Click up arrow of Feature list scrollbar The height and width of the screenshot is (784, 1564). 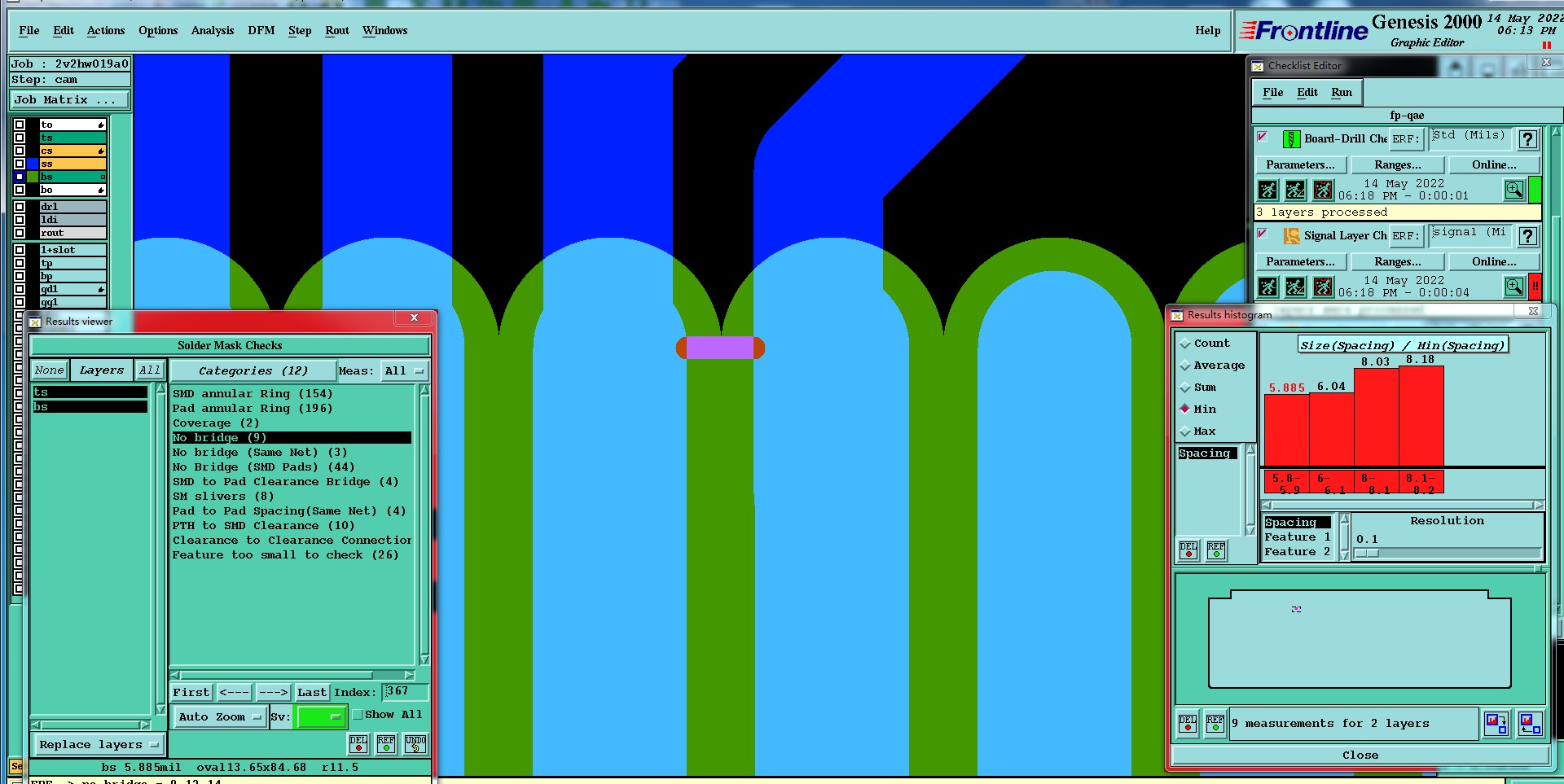coord(1344,519)
